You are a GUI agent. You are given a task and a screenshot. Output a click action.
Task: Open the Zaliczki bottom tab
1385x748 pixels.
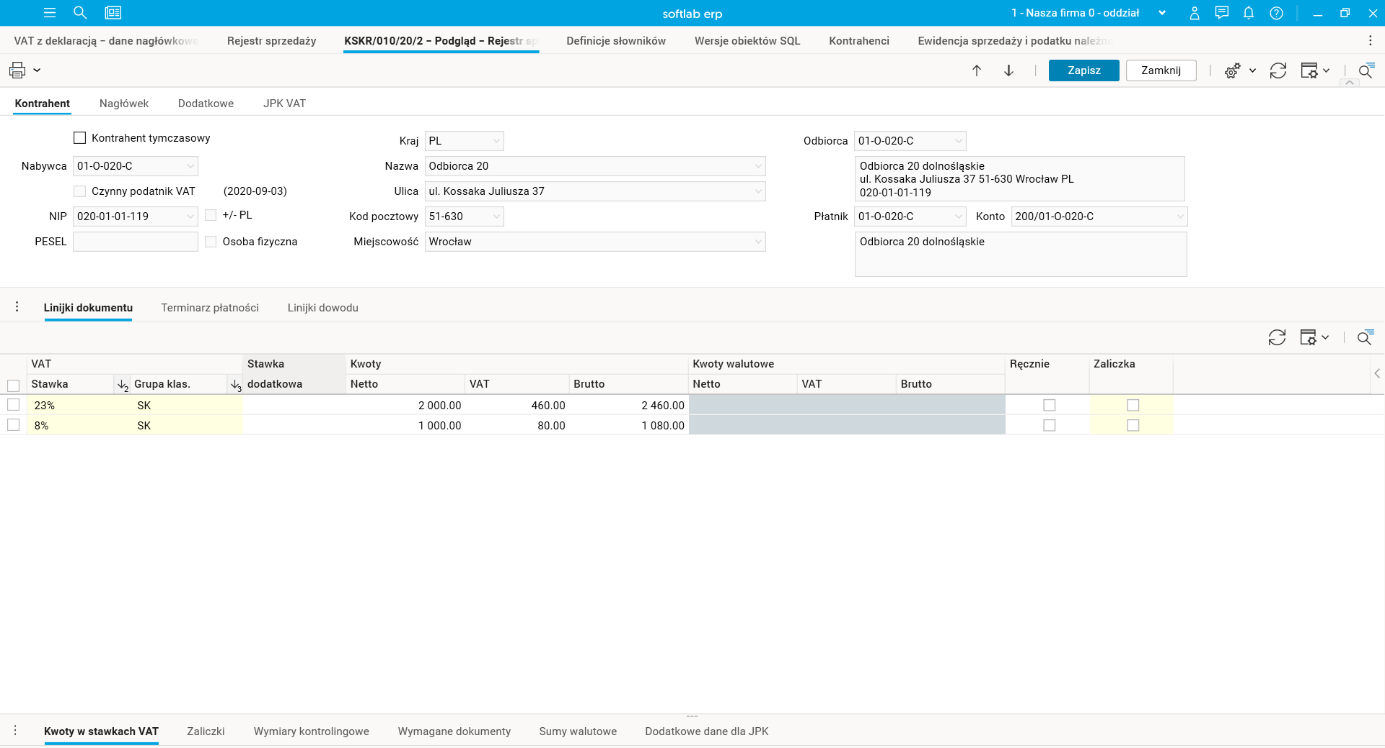coord(206,731)
